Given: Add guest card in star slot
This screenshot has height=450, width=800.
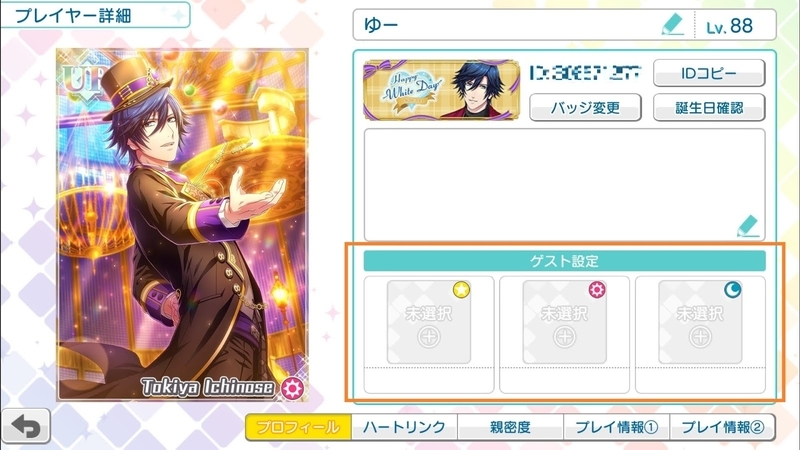Looking at the screenshot, I should [429, 322].
